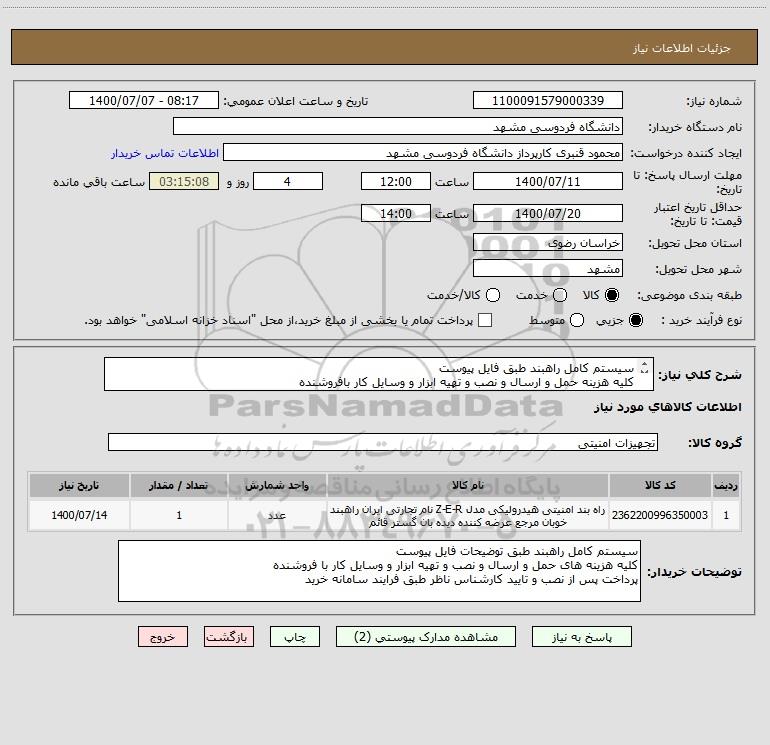This screenshot has height=745, width=770.
Task: Click the remaining days field showing 4
Action: (x=287, y=181)
